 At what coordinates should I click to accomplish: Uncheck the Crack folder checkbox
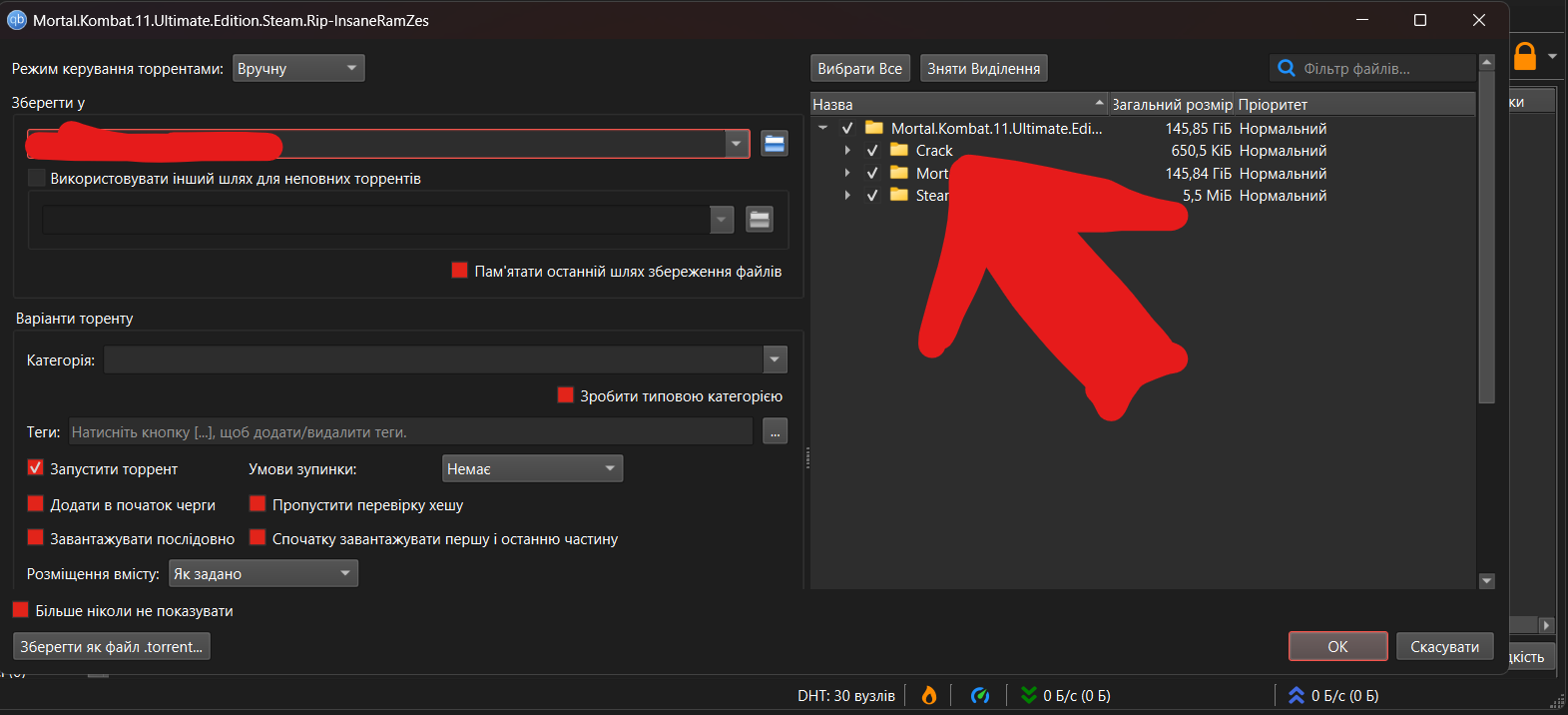[872, 151]
